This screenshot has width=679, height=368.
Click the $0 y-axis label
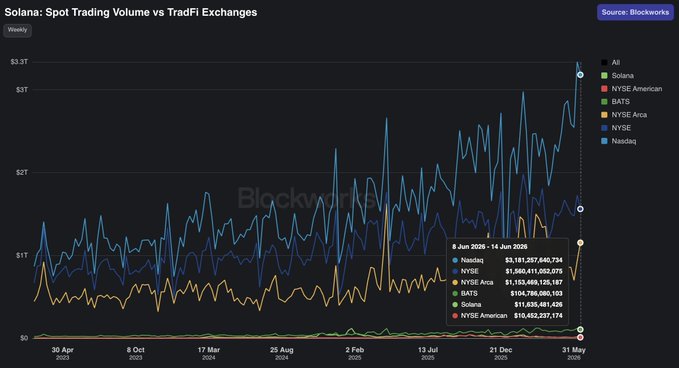pyautogui.click(x=24, y=338)
